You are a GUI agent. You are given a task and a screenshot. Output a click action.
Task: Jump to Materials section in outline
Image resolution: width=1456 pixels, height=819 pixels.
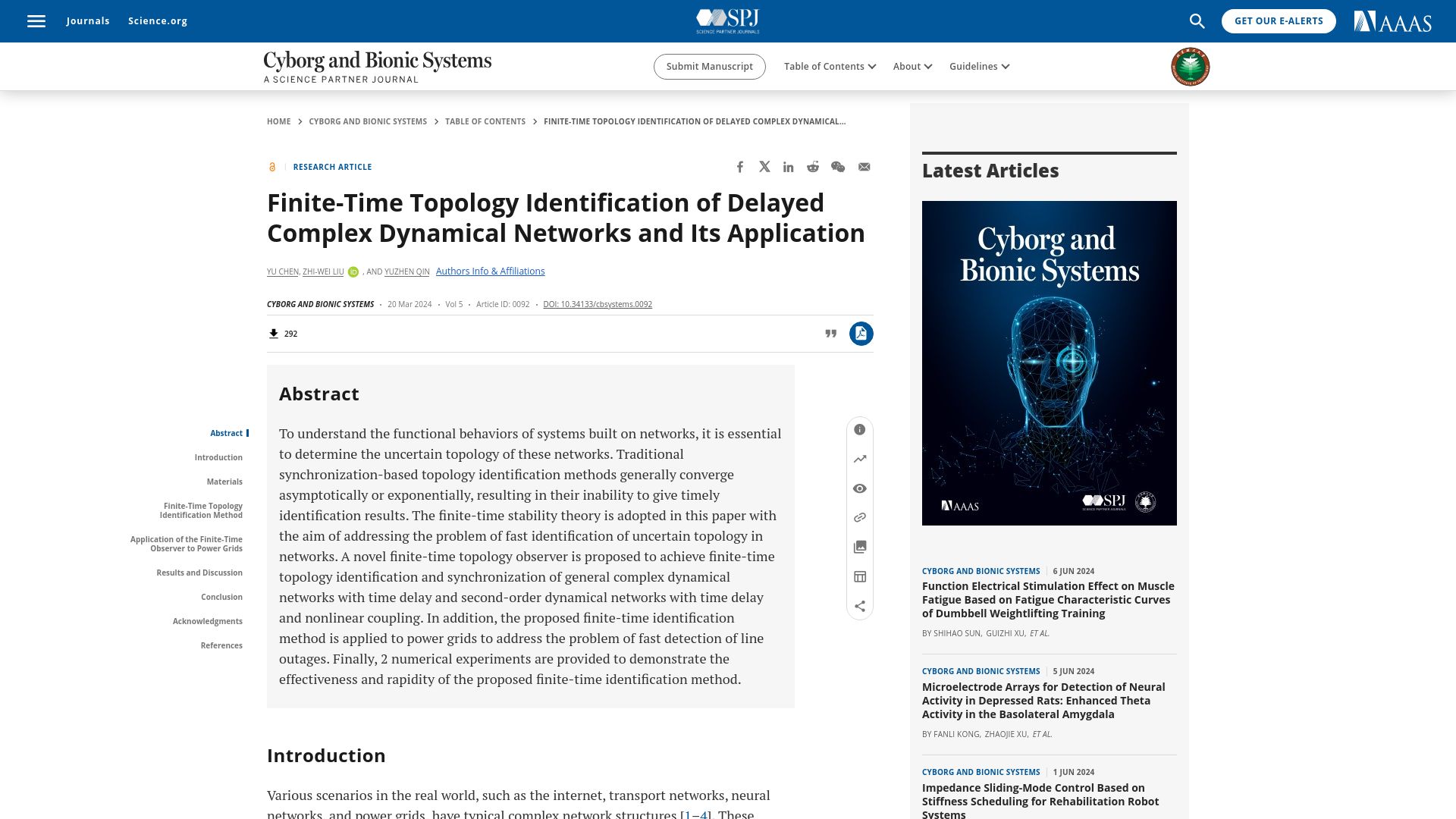(x=224, y=482)
